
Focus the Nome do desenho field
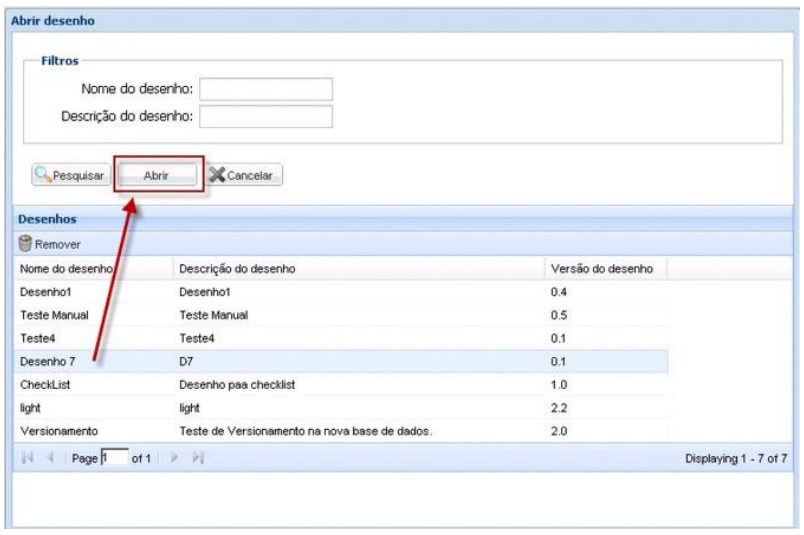[x=265, y=90]
